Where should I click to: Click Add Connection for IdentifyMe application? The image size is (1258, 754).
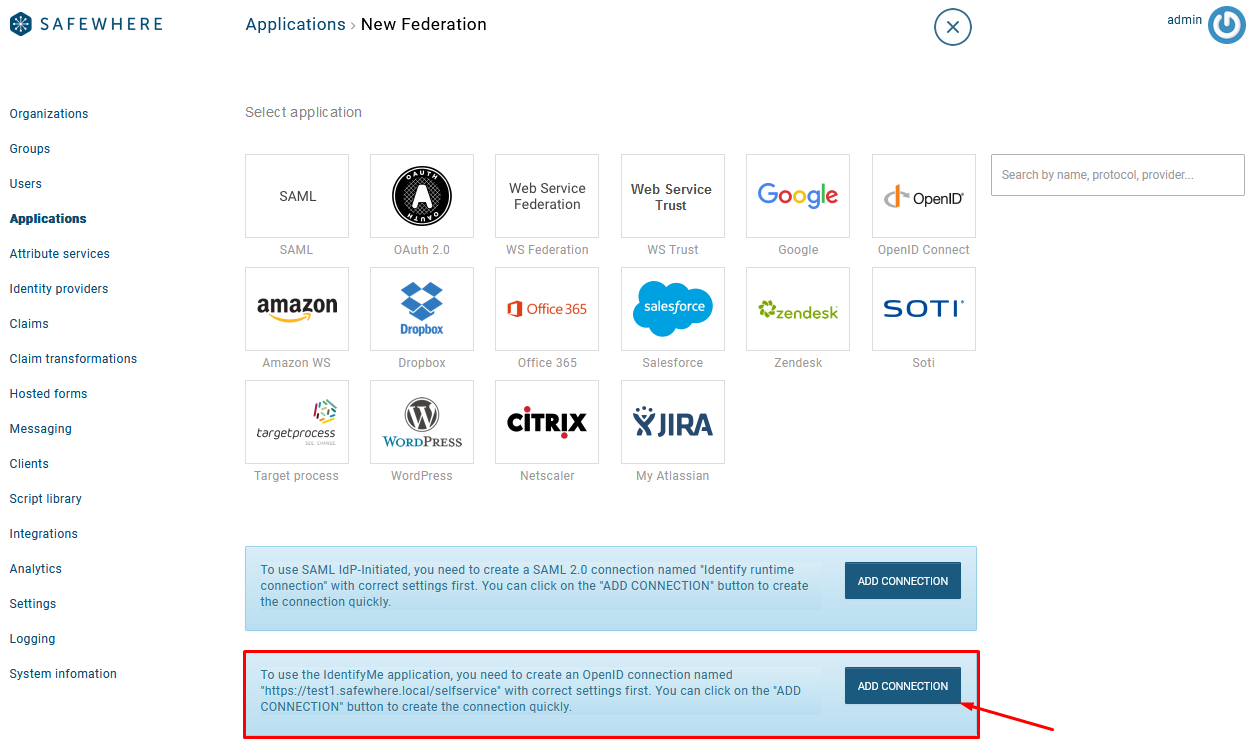902,686
